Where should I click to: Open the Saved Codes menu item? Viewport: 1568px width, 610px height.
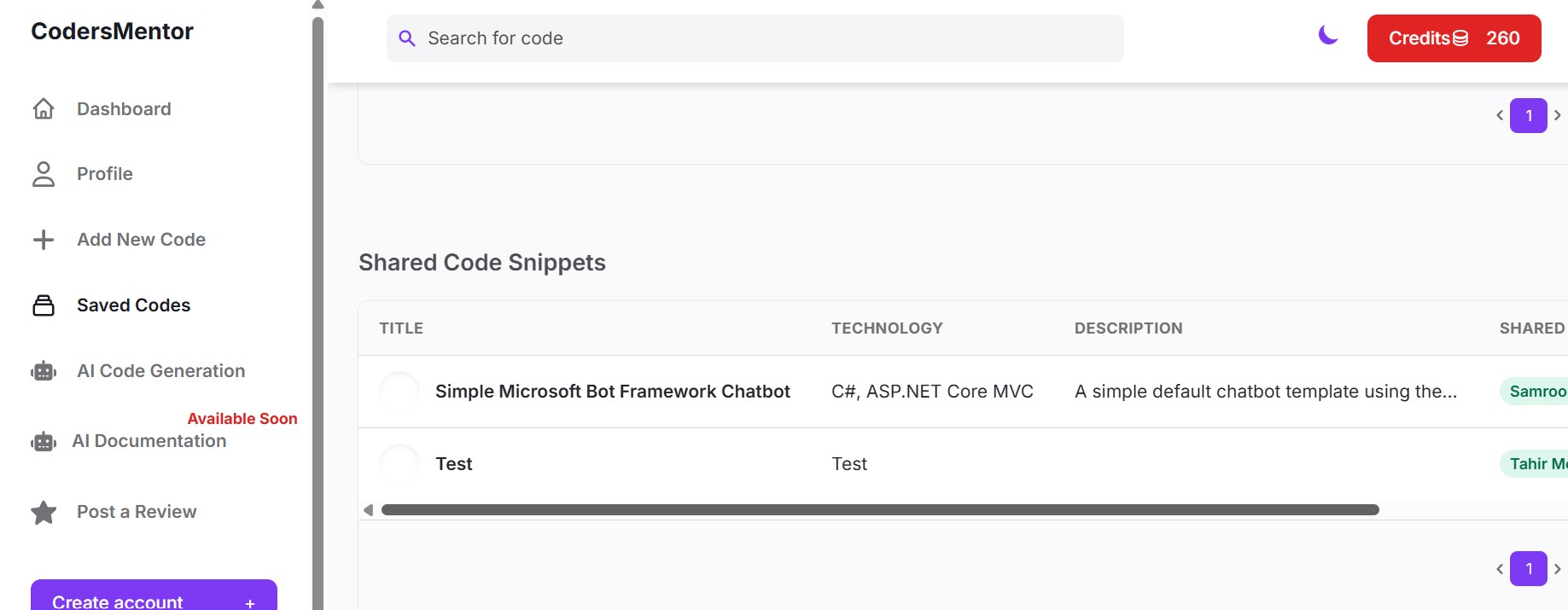click(133, 305)
